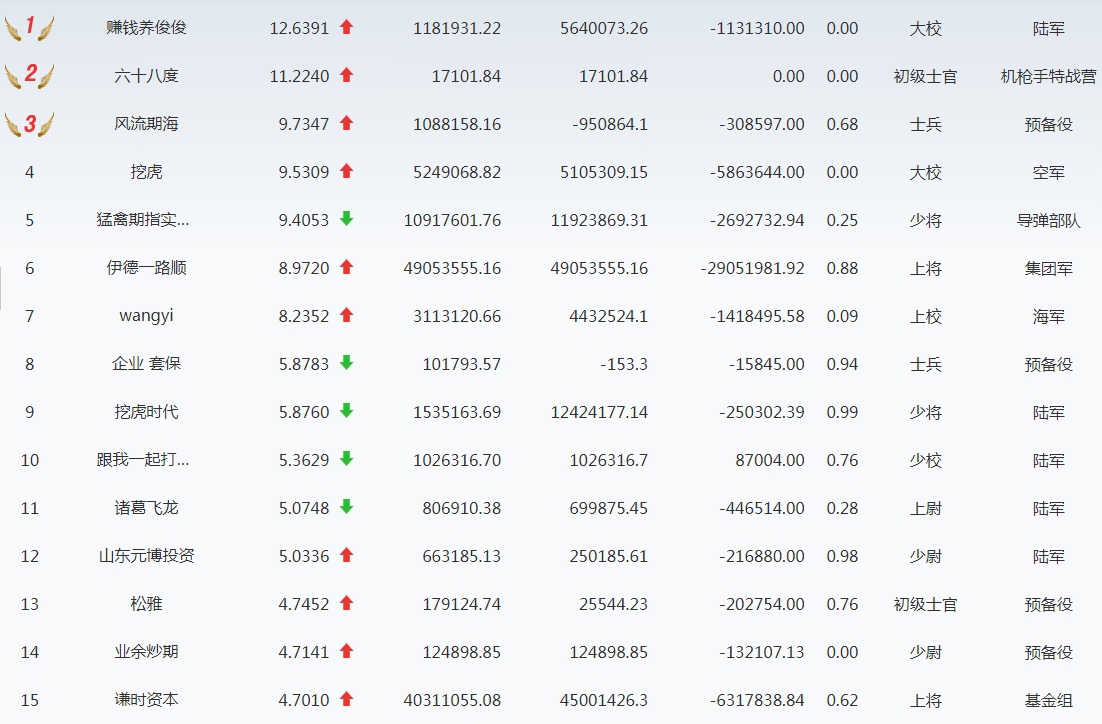Click red up arrow beside 9.7347

(x=346, y=123)
